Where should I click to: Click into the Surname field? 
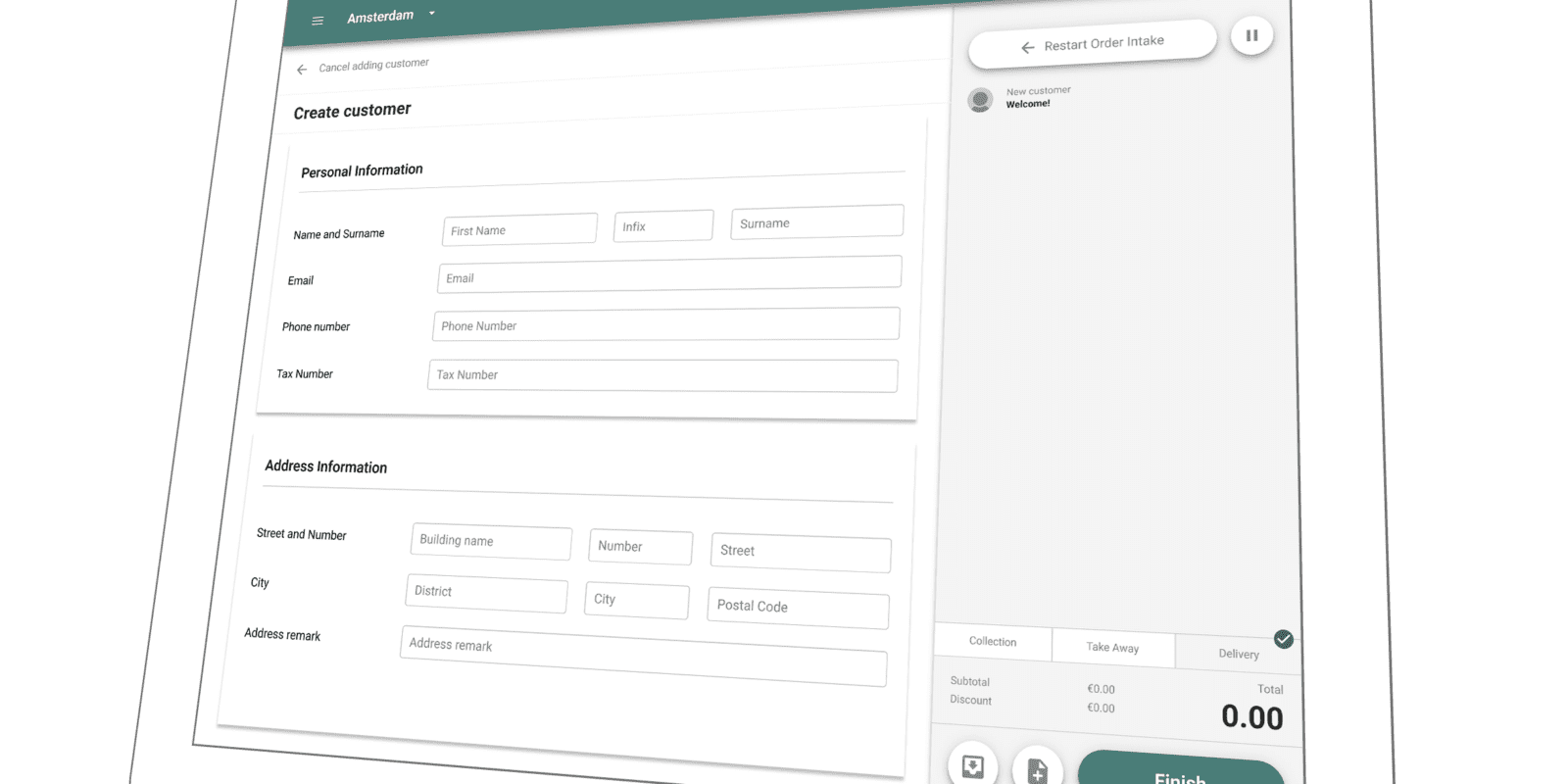click(816, 222)
